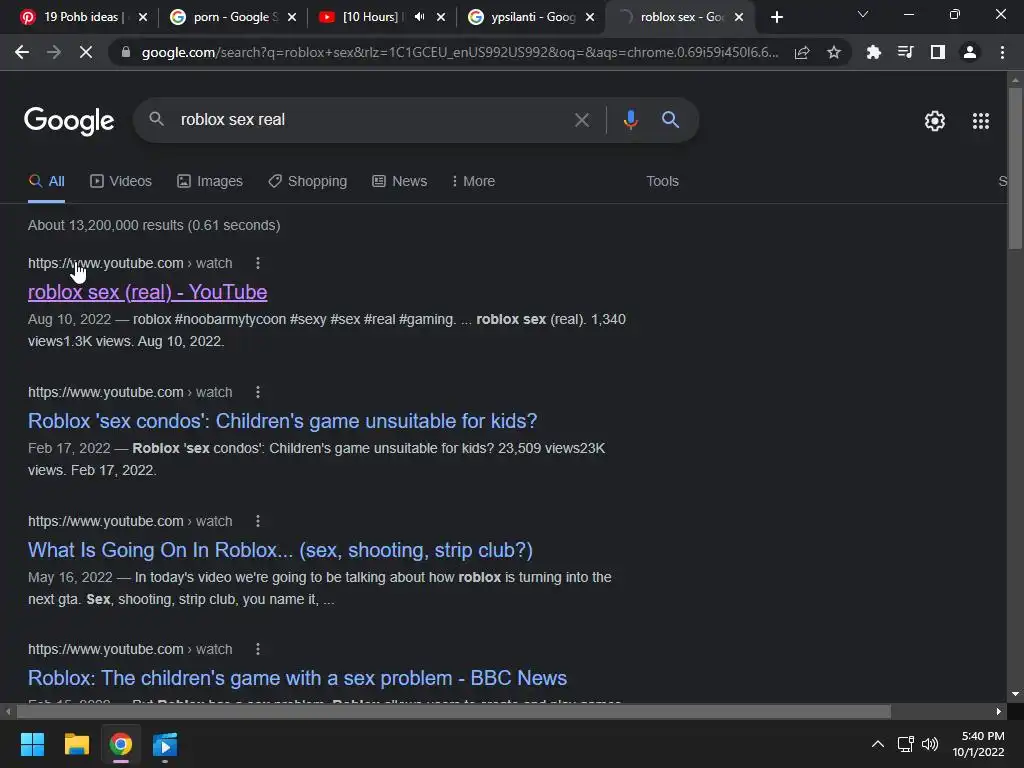
Task: Mute the 10 Hours YouTube tab audio
Action: pos(420,17)
